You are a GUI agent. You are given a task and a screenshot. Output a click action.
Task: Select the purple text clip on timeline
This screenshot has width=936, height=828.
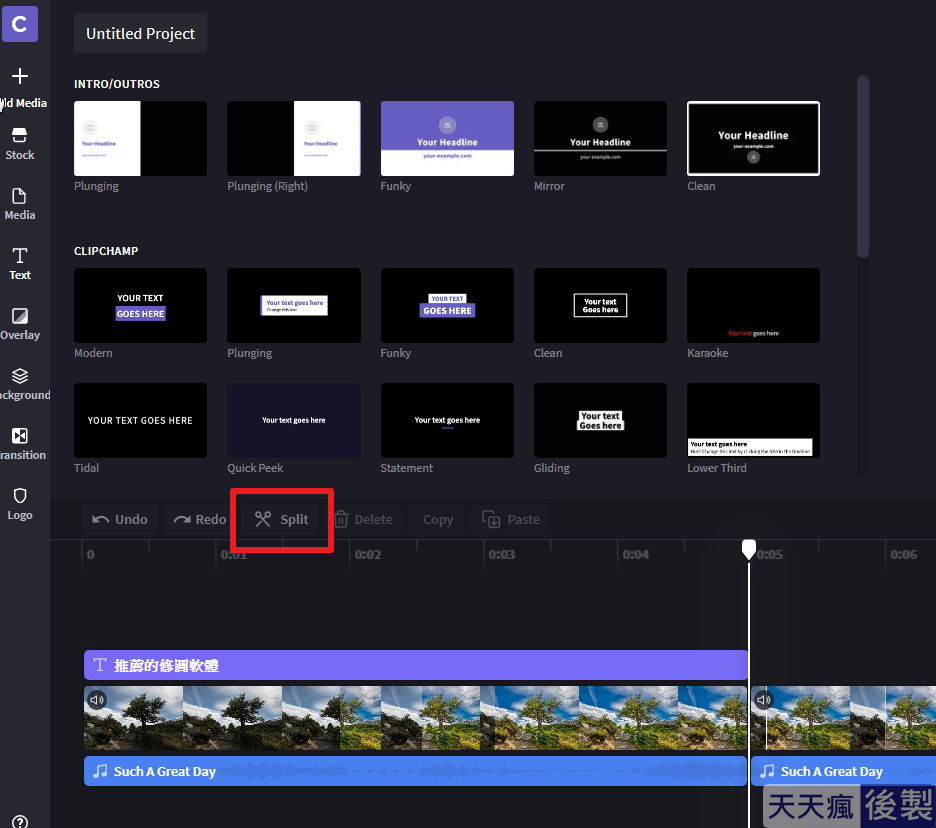point(415,665)
